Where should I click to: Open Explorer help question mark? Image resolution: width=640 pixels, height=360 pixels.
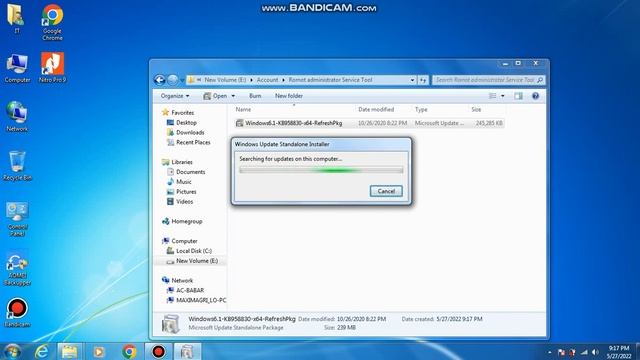(x=535, y=96)
